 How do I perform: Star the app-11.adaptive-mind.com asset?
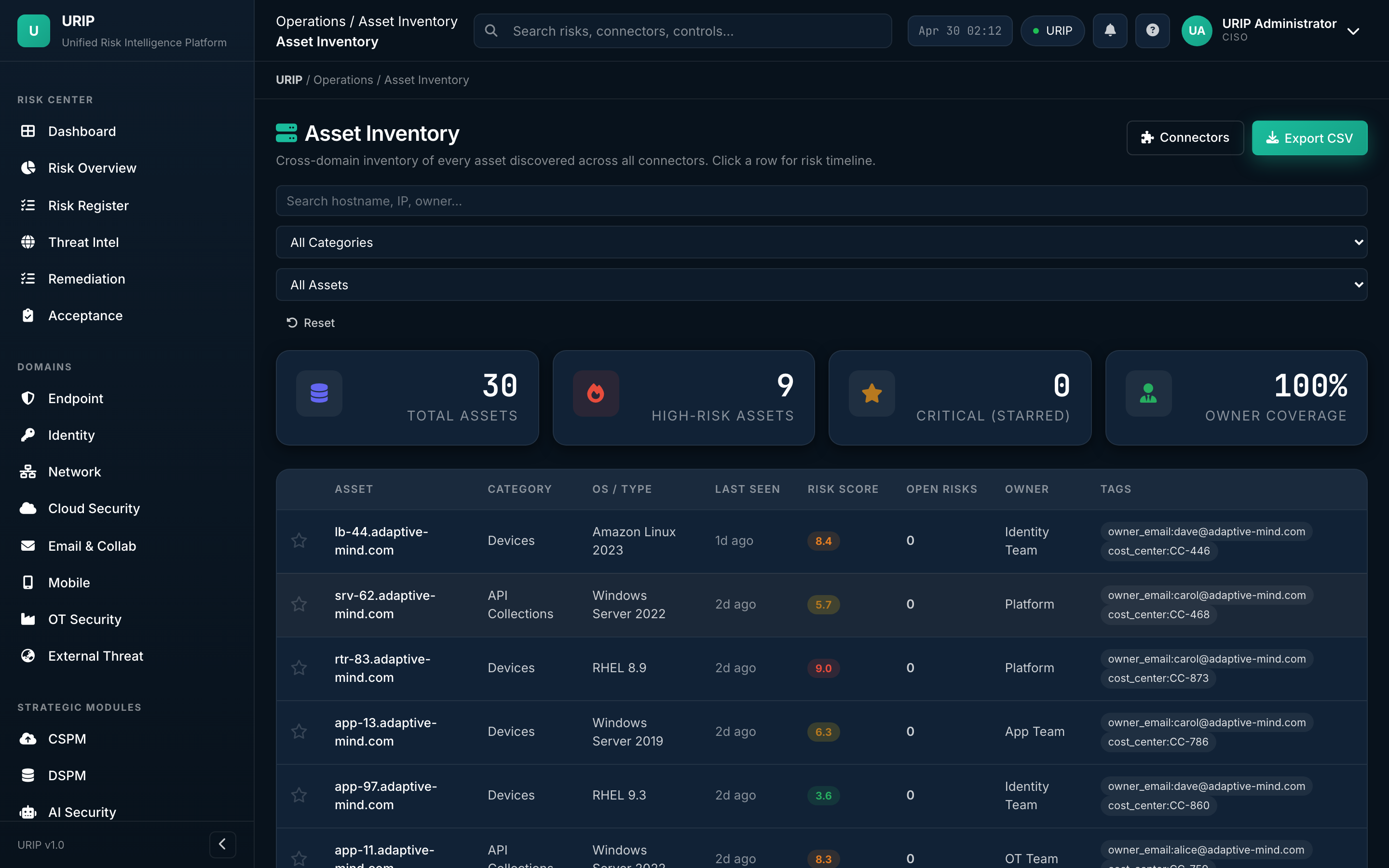click(x=299, y=859)
